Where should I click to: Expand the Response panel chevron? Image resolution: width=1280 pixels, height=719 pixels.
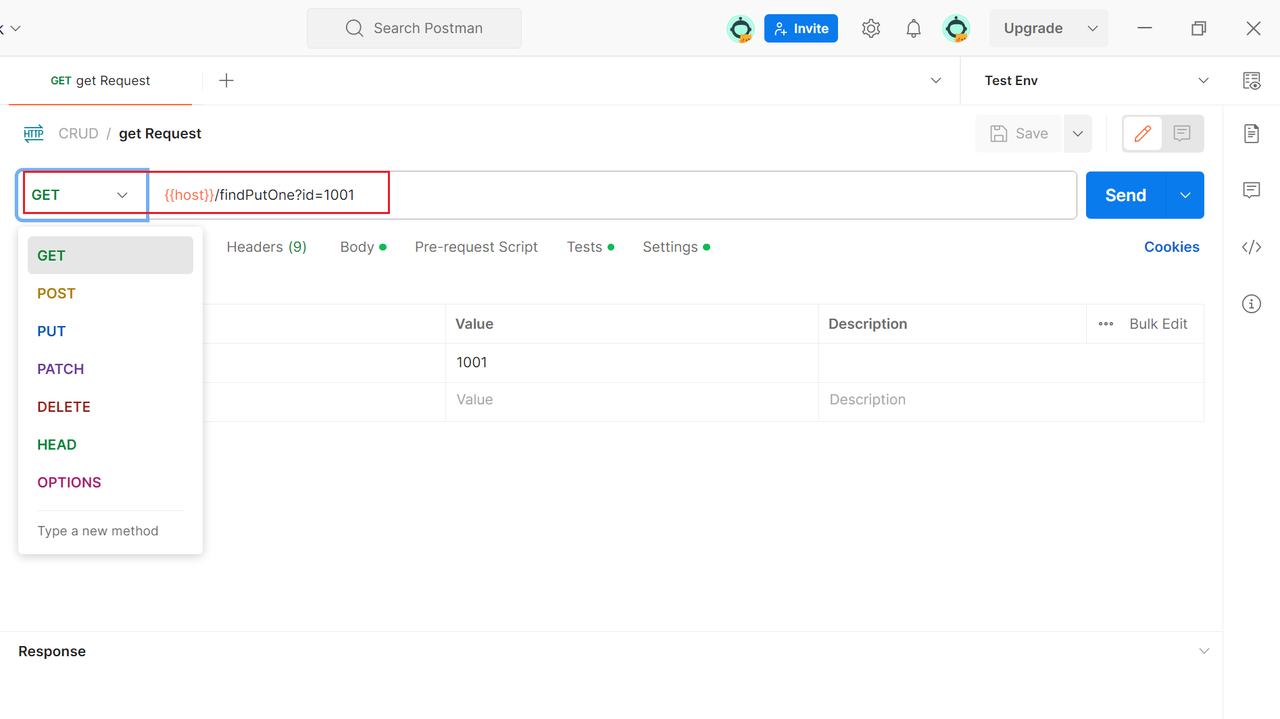coord(1204,651)
